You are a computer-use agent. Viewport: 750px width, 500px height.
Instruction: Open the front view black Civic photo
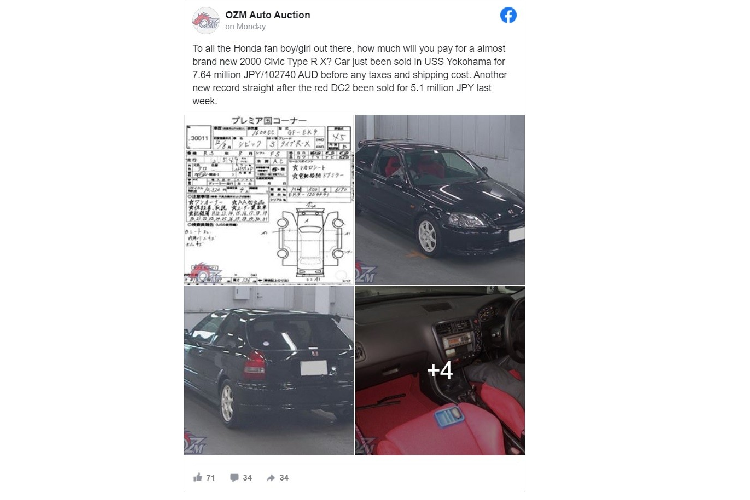[440, 200]
